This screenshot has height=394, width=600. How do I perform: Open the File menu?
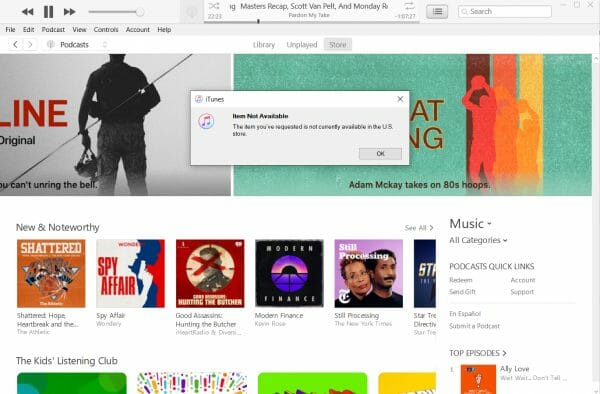(x=10, y=29)
